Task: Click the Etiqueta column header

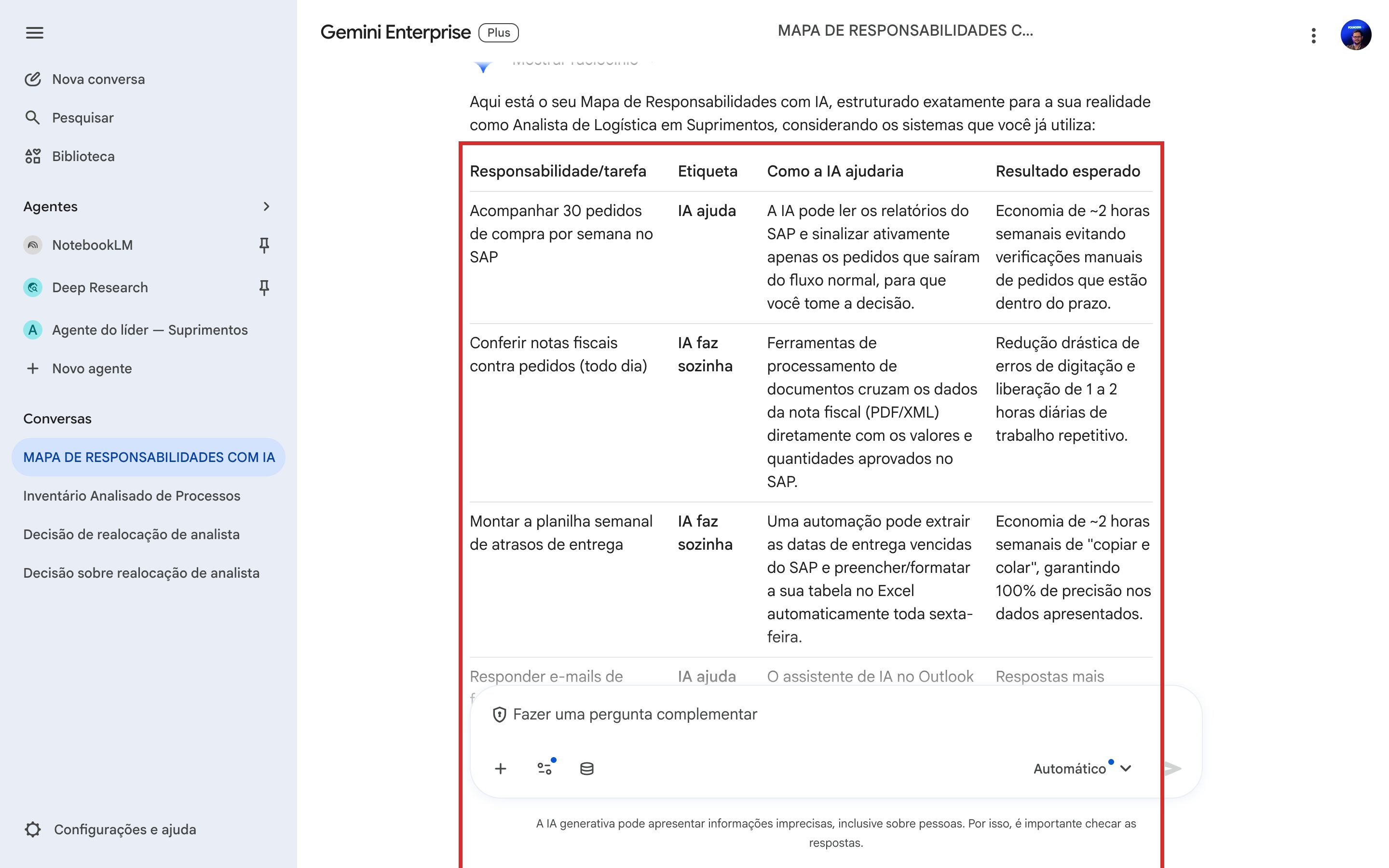Action: [x=707, y=171]
